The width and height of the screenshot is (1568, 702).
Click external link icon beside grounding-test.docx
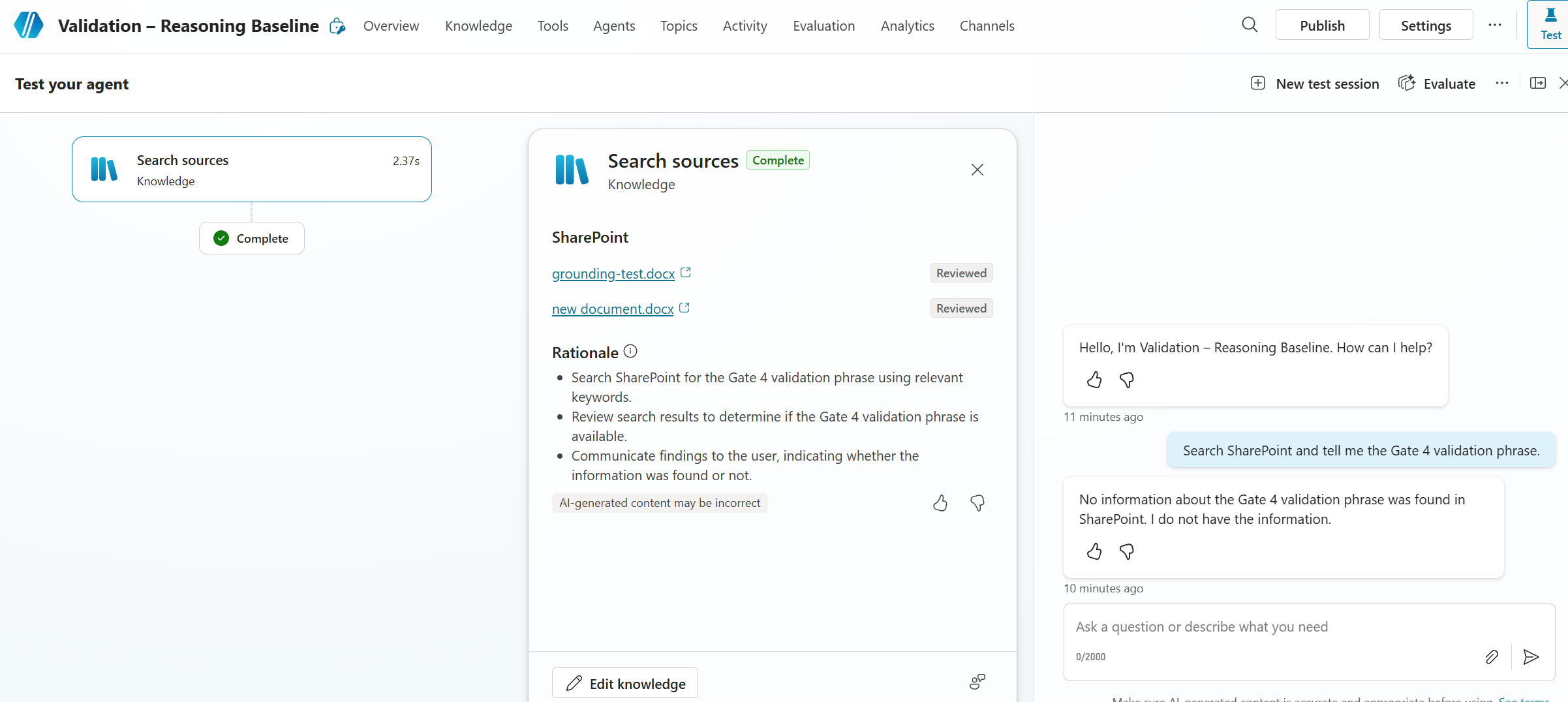686,272
